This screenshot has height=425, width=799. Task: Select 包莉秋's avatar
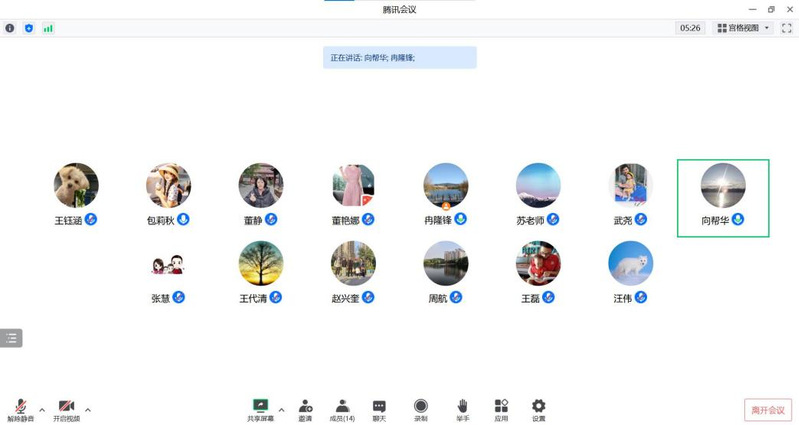[x=169, y=185]
